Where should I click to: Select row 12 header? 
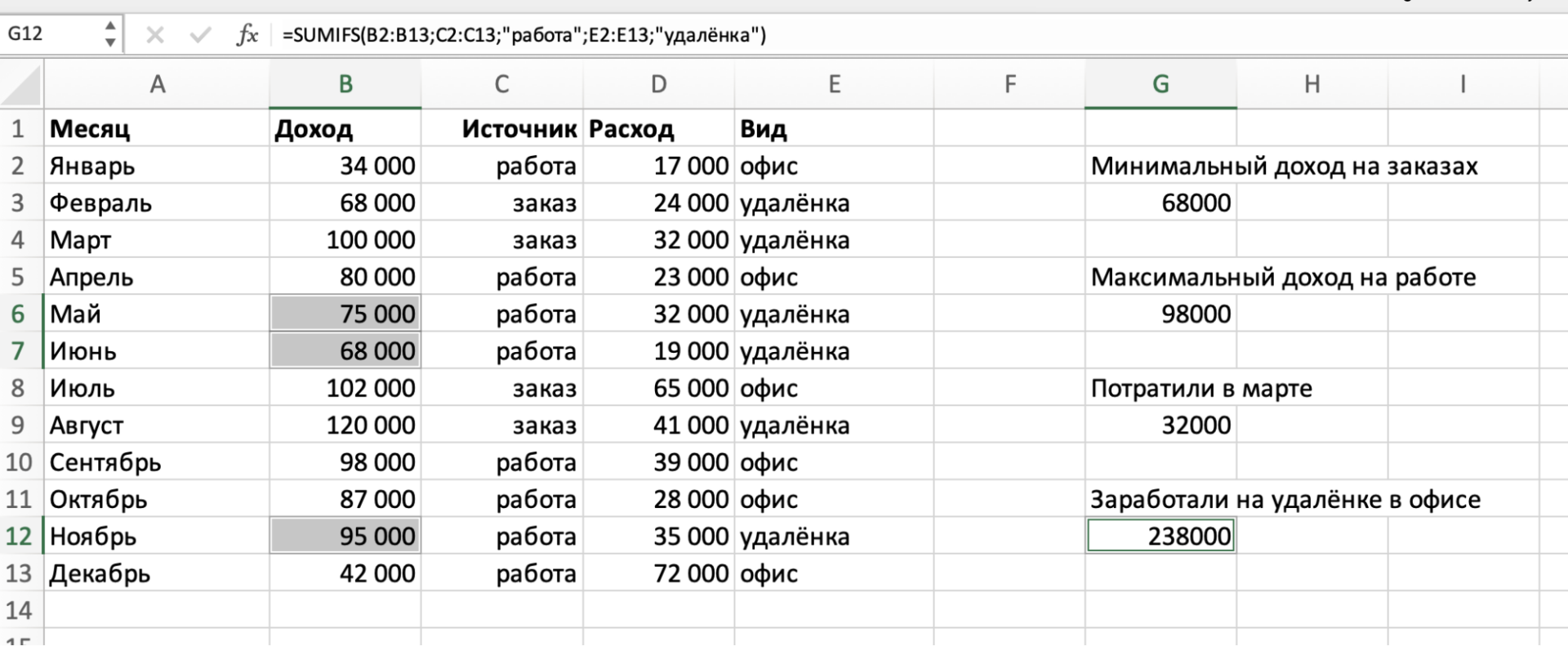point(20,537)
